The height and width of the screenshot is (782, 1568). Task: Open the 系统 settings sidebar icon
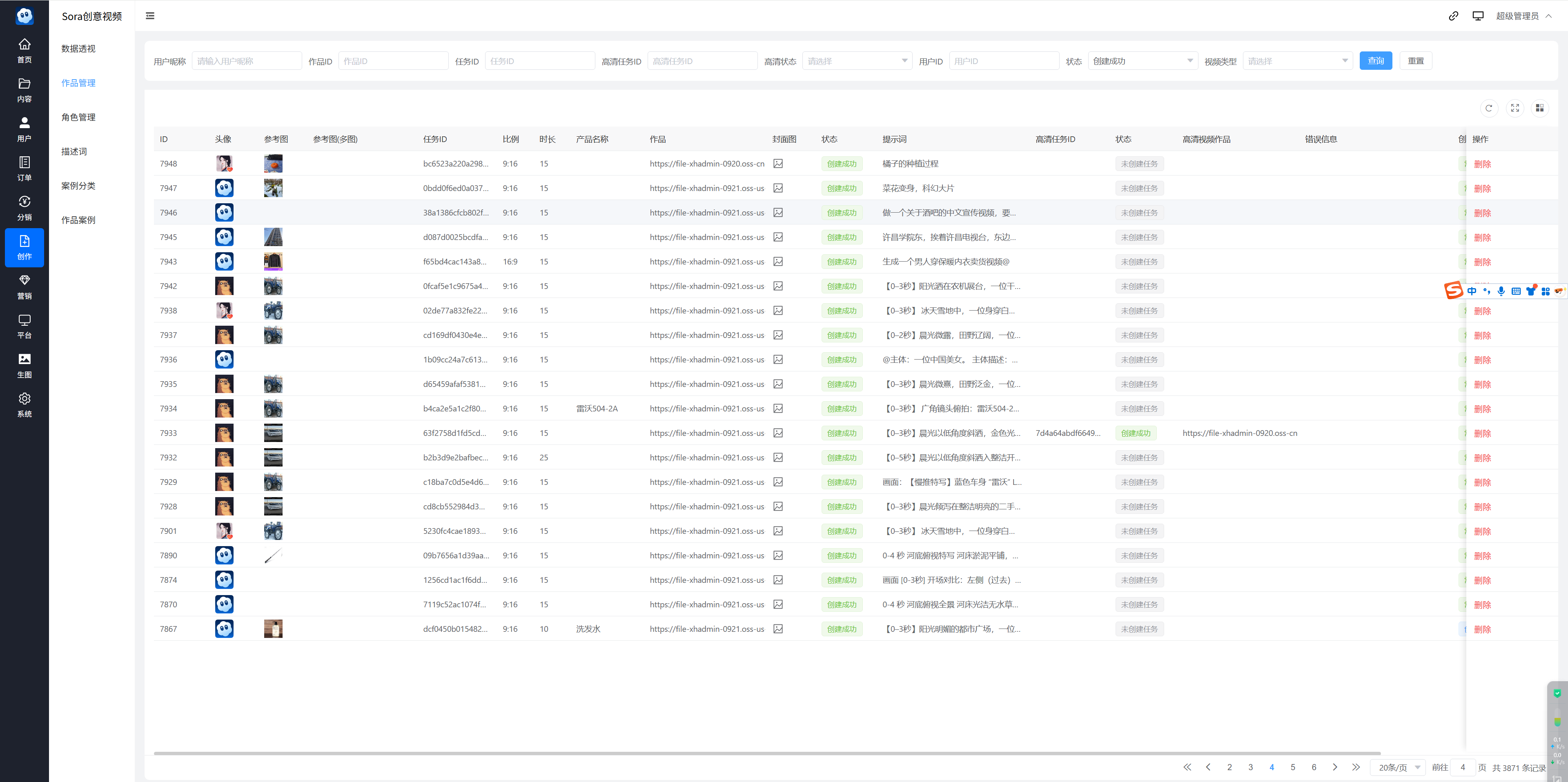[24, 405]
